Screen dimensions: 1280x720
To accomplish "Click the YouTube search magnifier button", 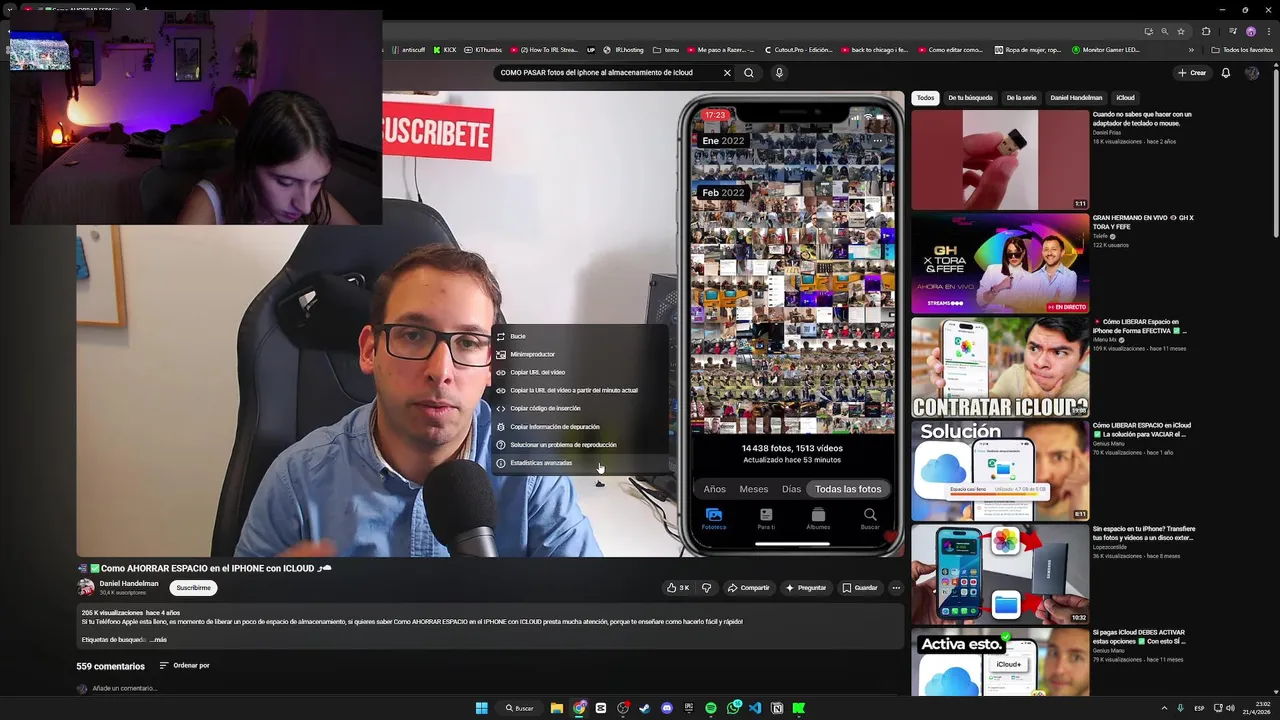I will coord(748,73).
